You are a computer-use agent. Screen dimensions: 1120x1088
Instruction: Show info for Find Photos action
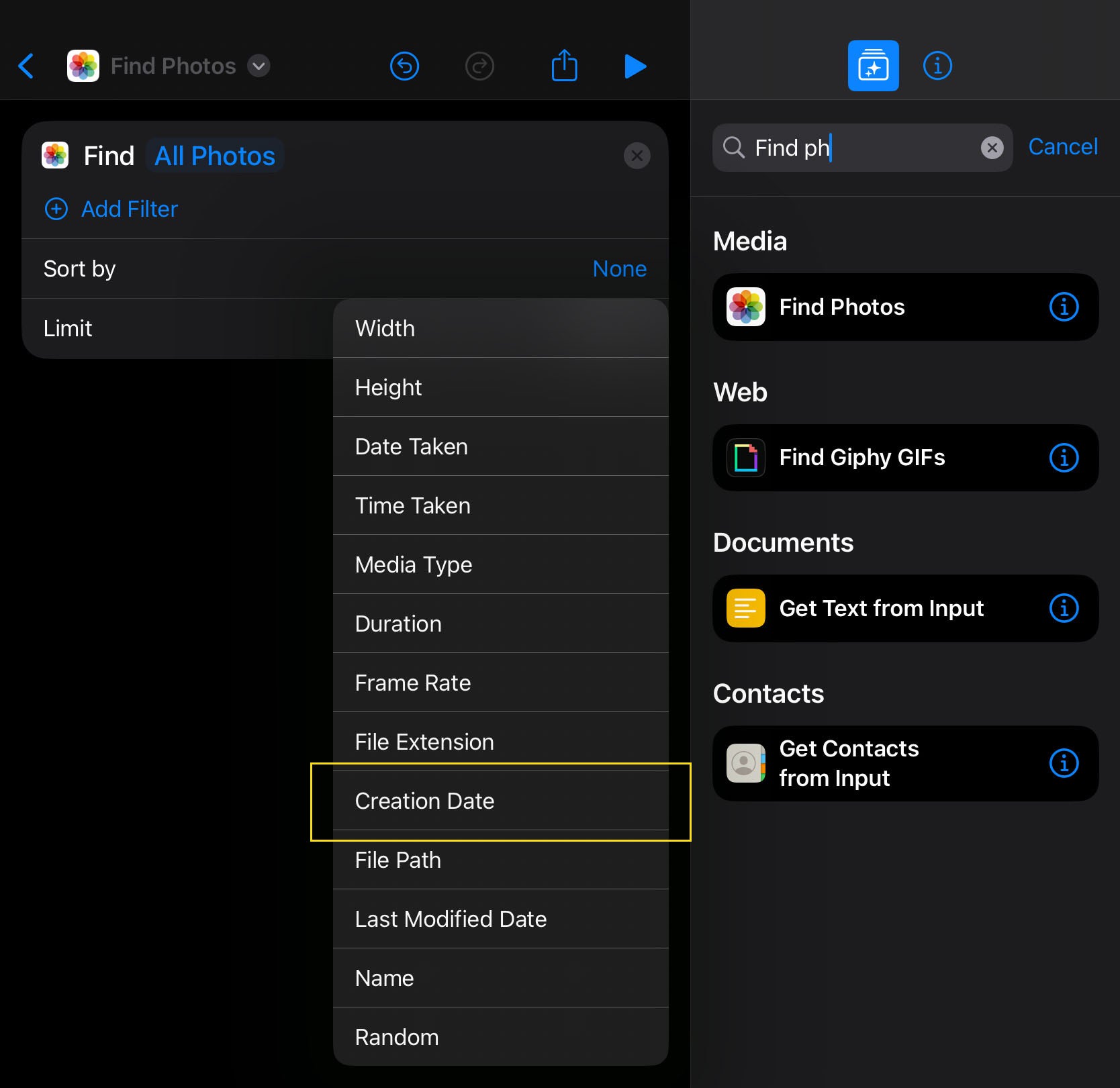coord(1064,307)
